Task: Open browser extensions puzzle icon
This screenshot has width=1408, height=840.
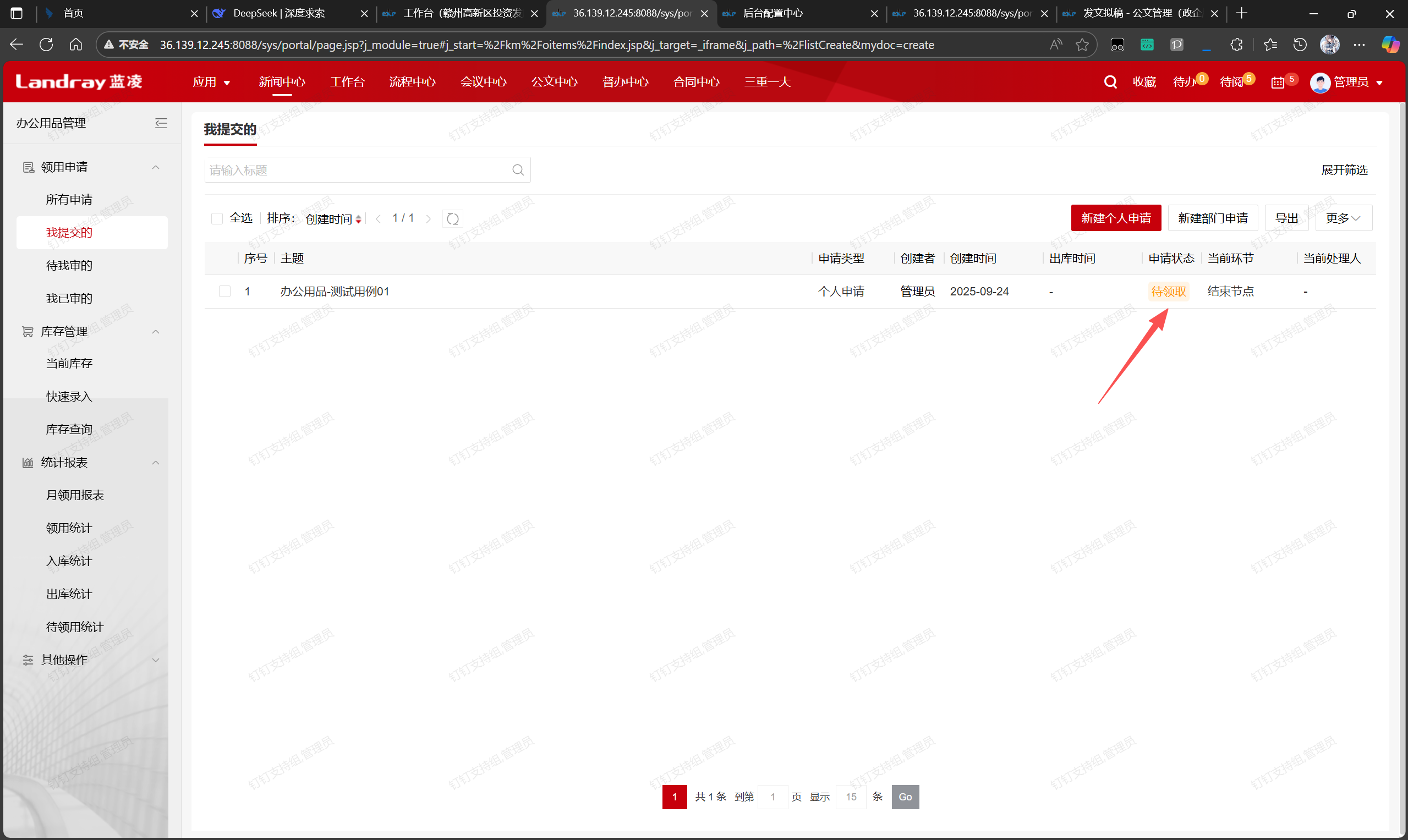Action: [1236, 45]
